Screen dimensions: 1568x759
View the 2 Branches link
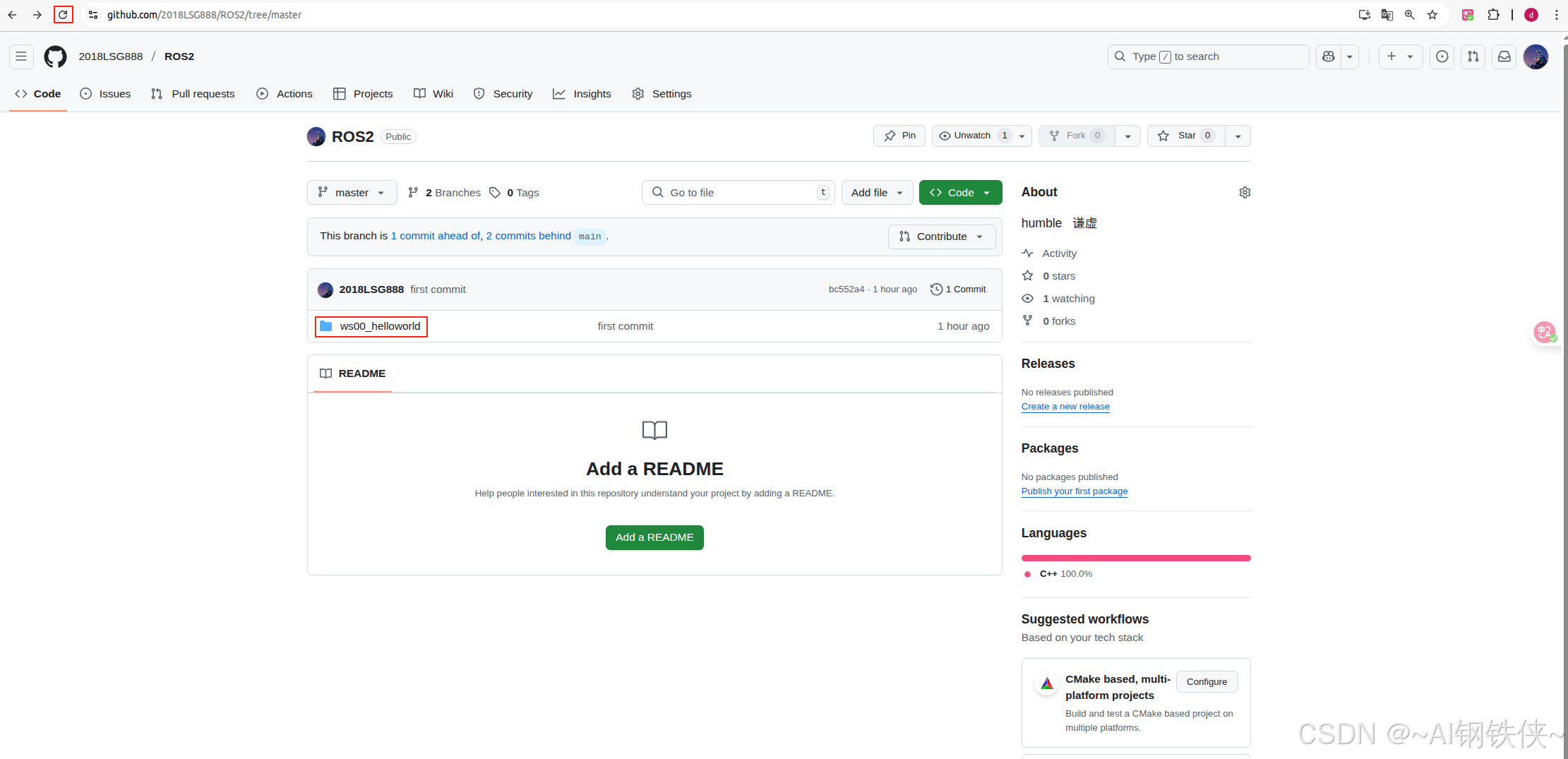445,193
